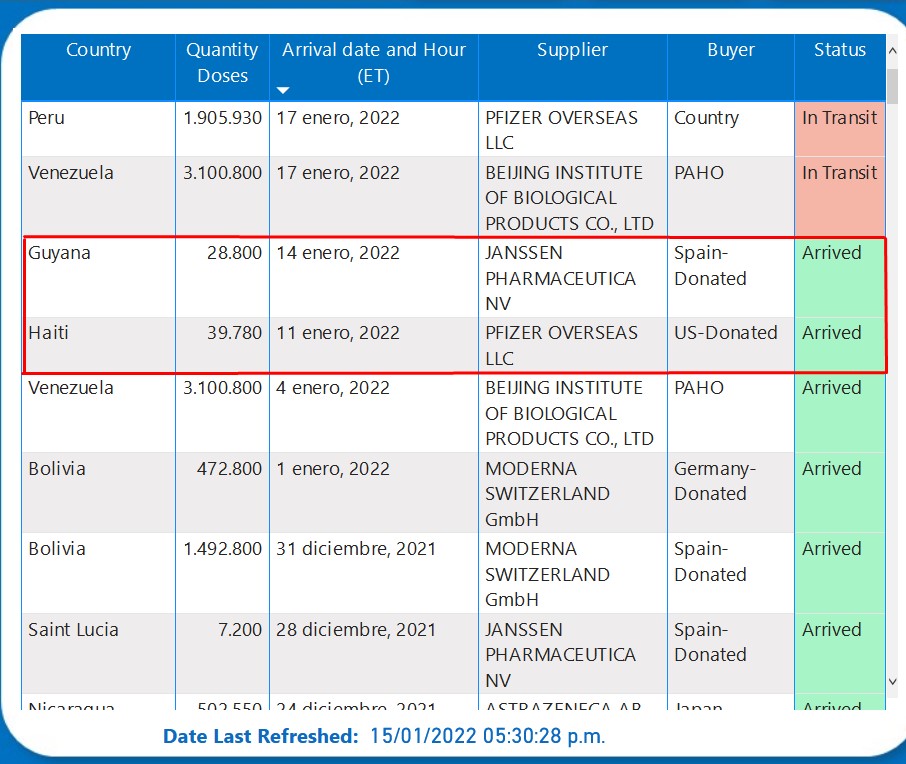Image resolution: width=906 pixels, height=764 pixels.
Task: Select the Buyer column header
Action: [x=730, y=50]
